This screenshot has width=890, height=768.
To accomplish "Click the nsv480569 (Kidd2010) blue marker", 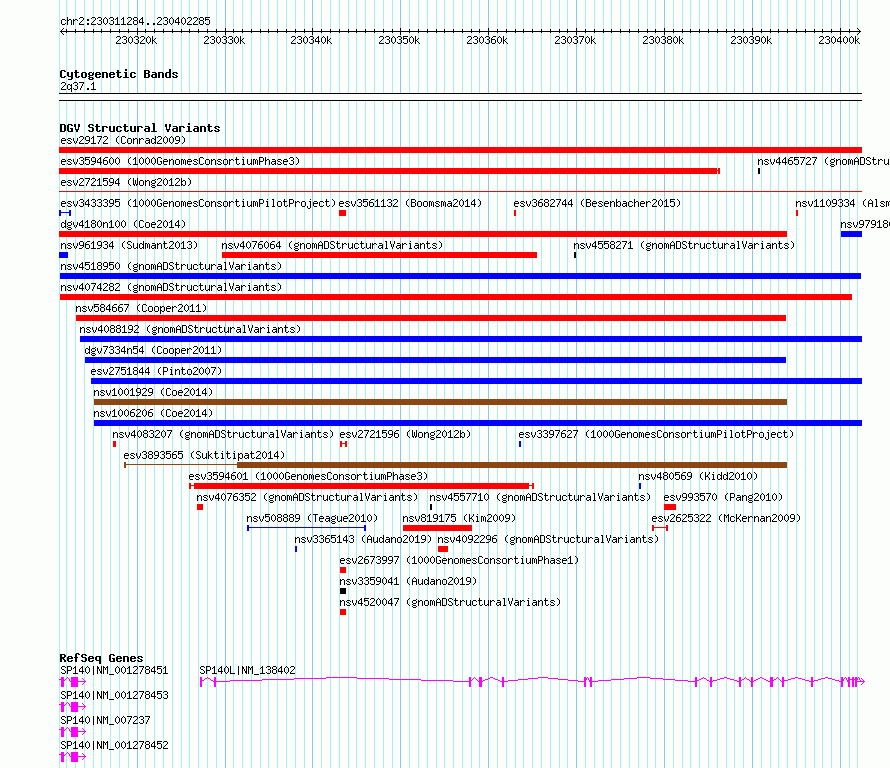I will [640, 486].
